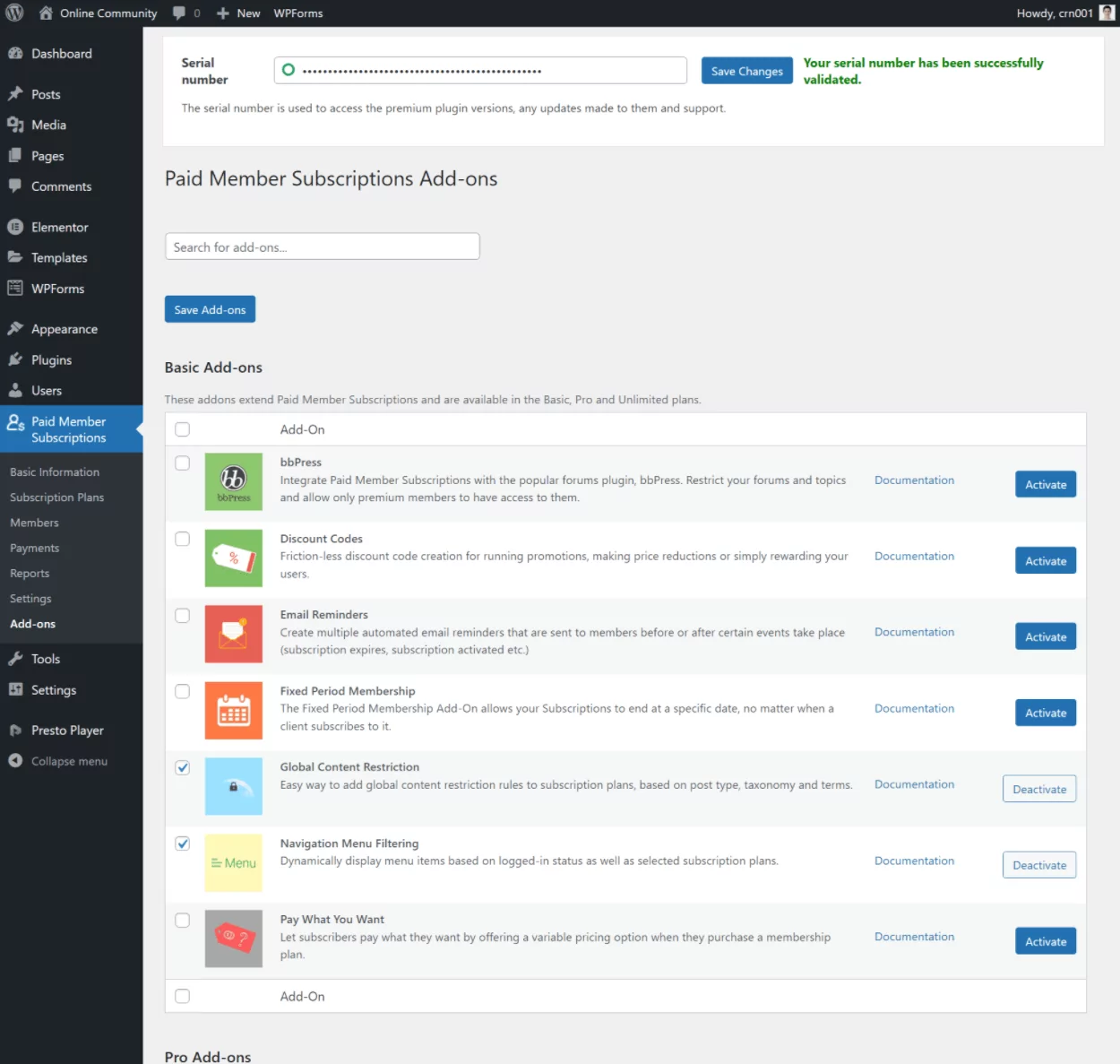
Task: Click the Fixed Period Membership calendar image
Action: coord(233,710)
